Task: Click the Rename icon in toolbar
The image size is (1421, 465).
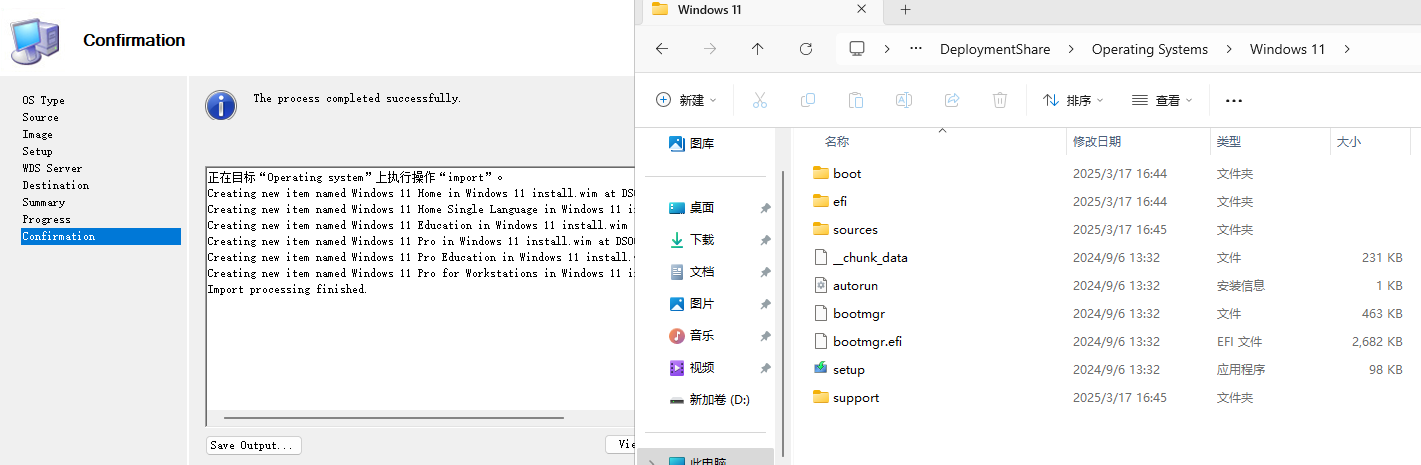Action: click(904, 100)
